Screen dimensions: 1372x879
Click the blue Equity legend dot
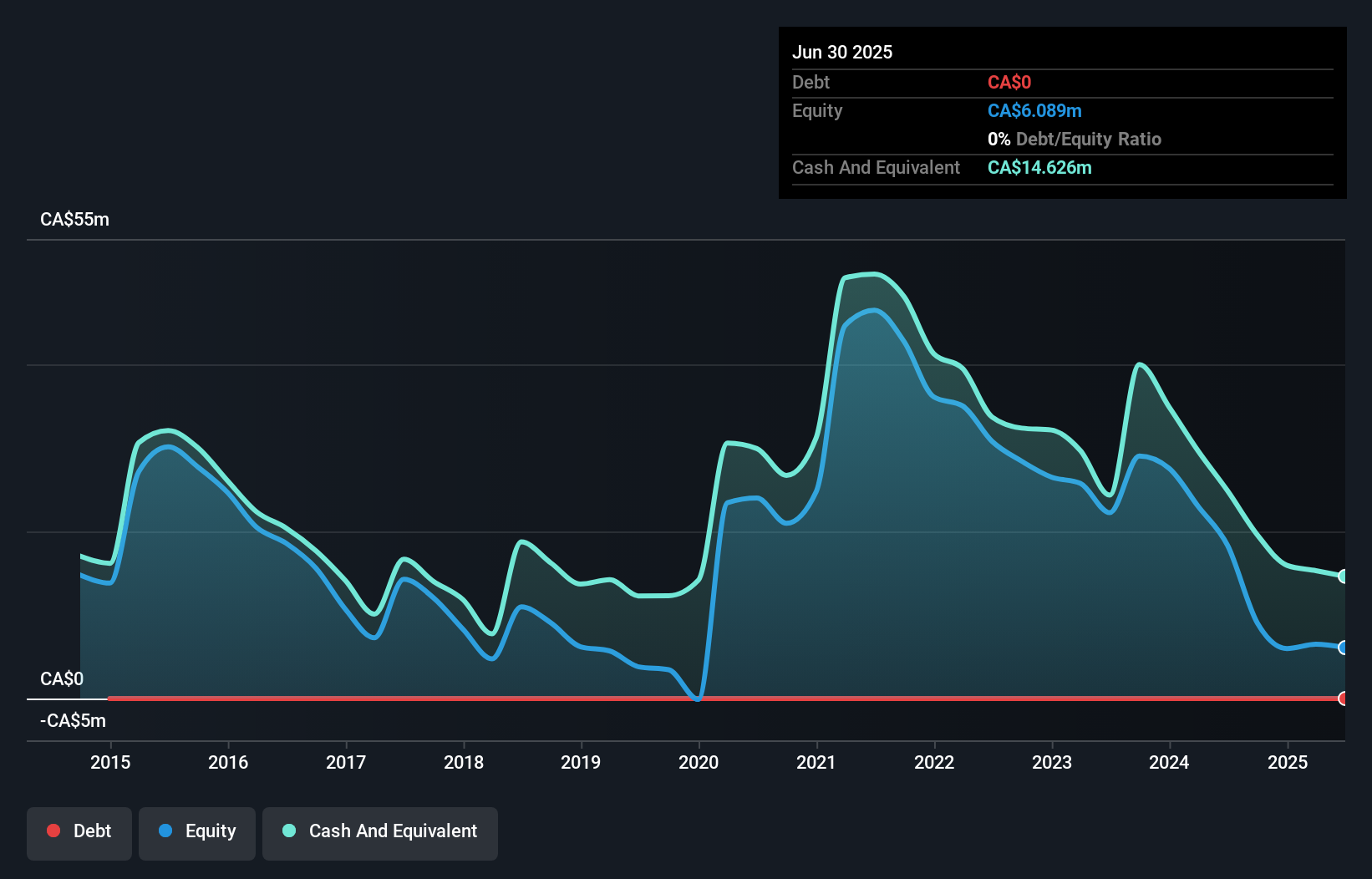[x=165, y=831]
